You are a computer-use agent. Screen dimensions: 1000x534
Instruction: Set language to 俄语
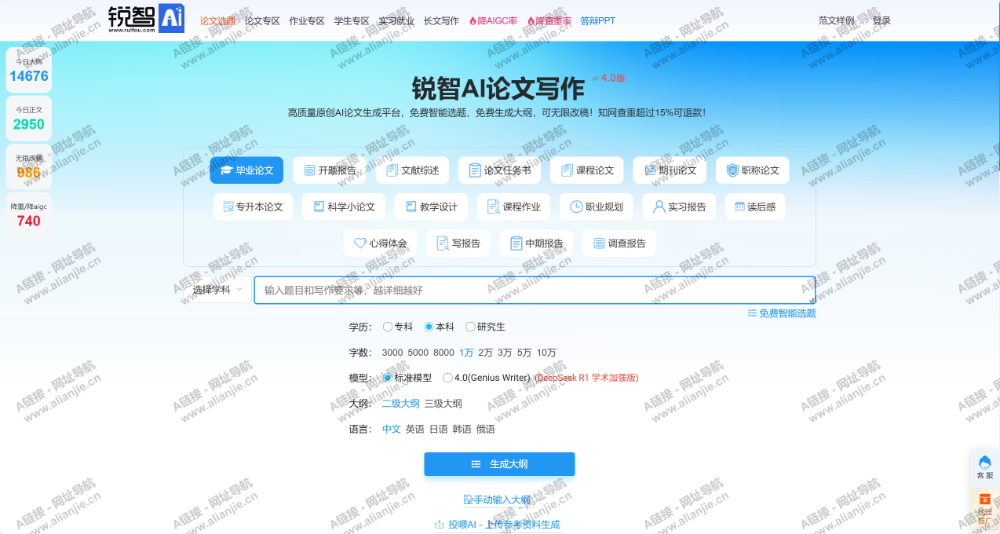485,429
